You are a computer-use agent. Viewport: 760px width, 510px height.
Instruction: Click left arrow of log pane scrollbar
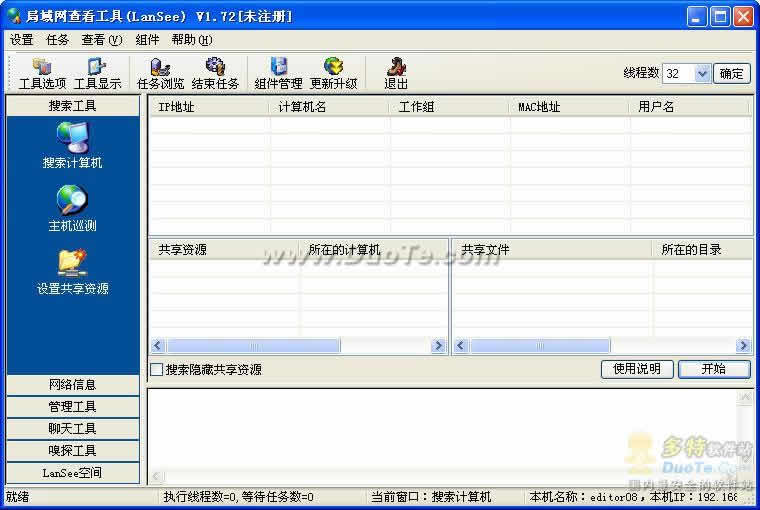coord(157,477)
